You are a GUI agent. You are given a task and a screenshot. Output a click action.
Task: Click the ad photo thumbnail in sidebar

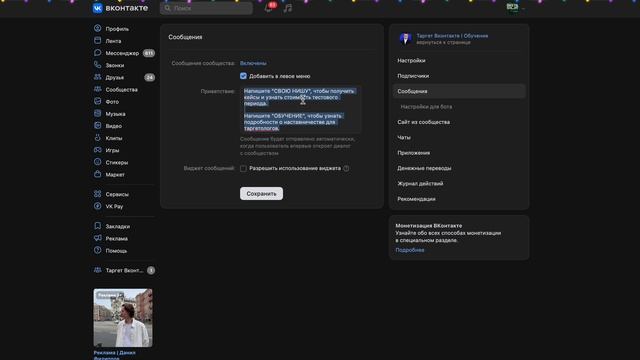tap(123, 318)
